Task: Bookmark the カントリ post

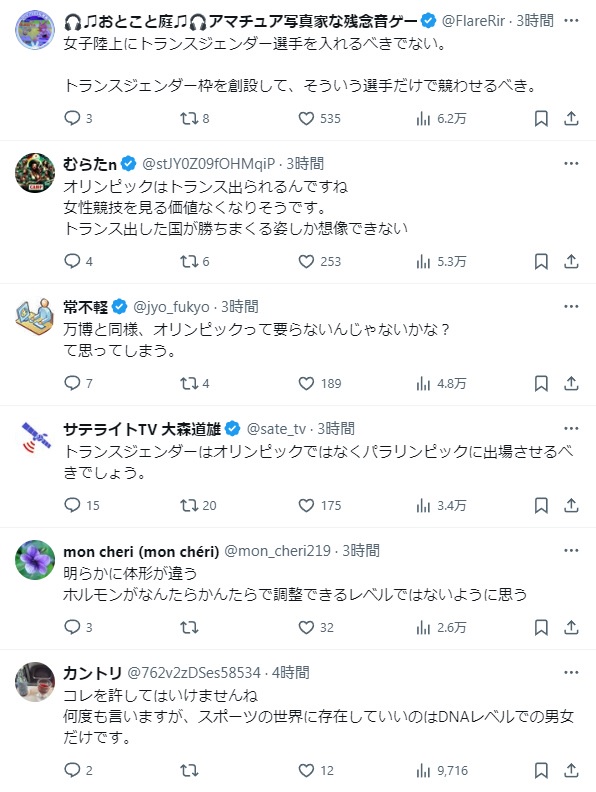Action: tap(541, 770)
